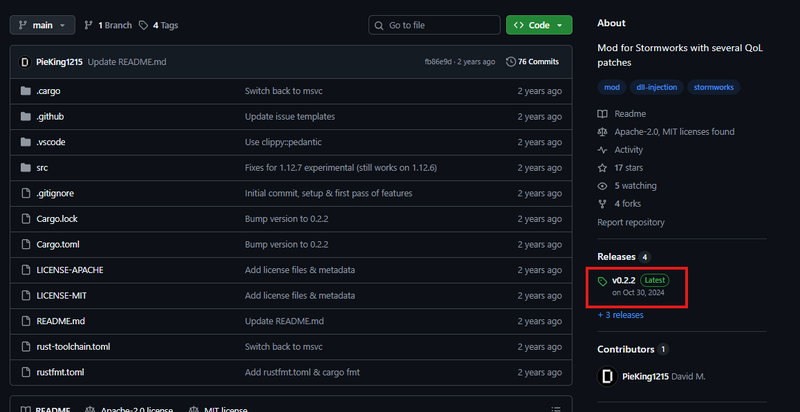Screen dimensions: 800x412
Task: Open commit hash fb86e9d
Action: coord(438,62)
